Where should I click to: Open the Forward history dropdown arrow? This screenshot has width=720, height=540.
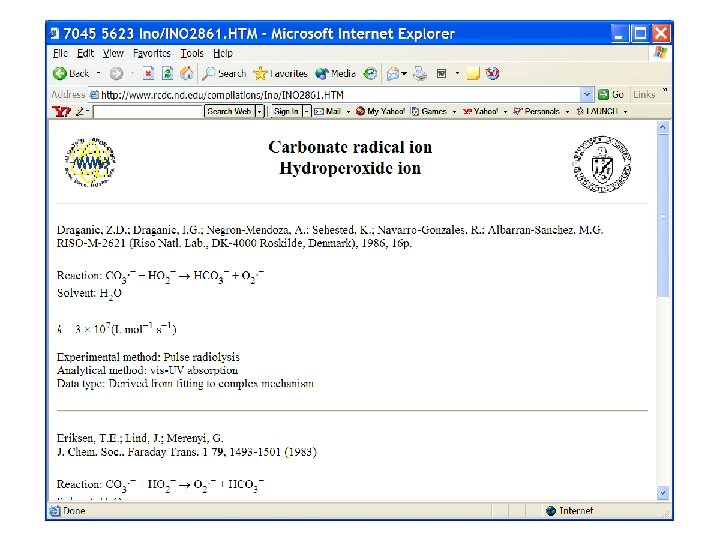point(132,73)
